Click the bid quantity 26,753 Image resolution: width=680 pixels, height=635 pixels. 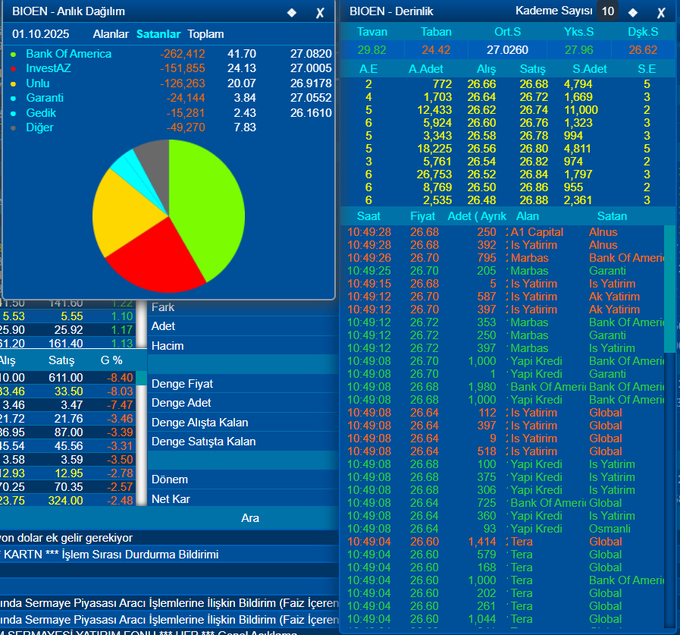tap(434, 174)
